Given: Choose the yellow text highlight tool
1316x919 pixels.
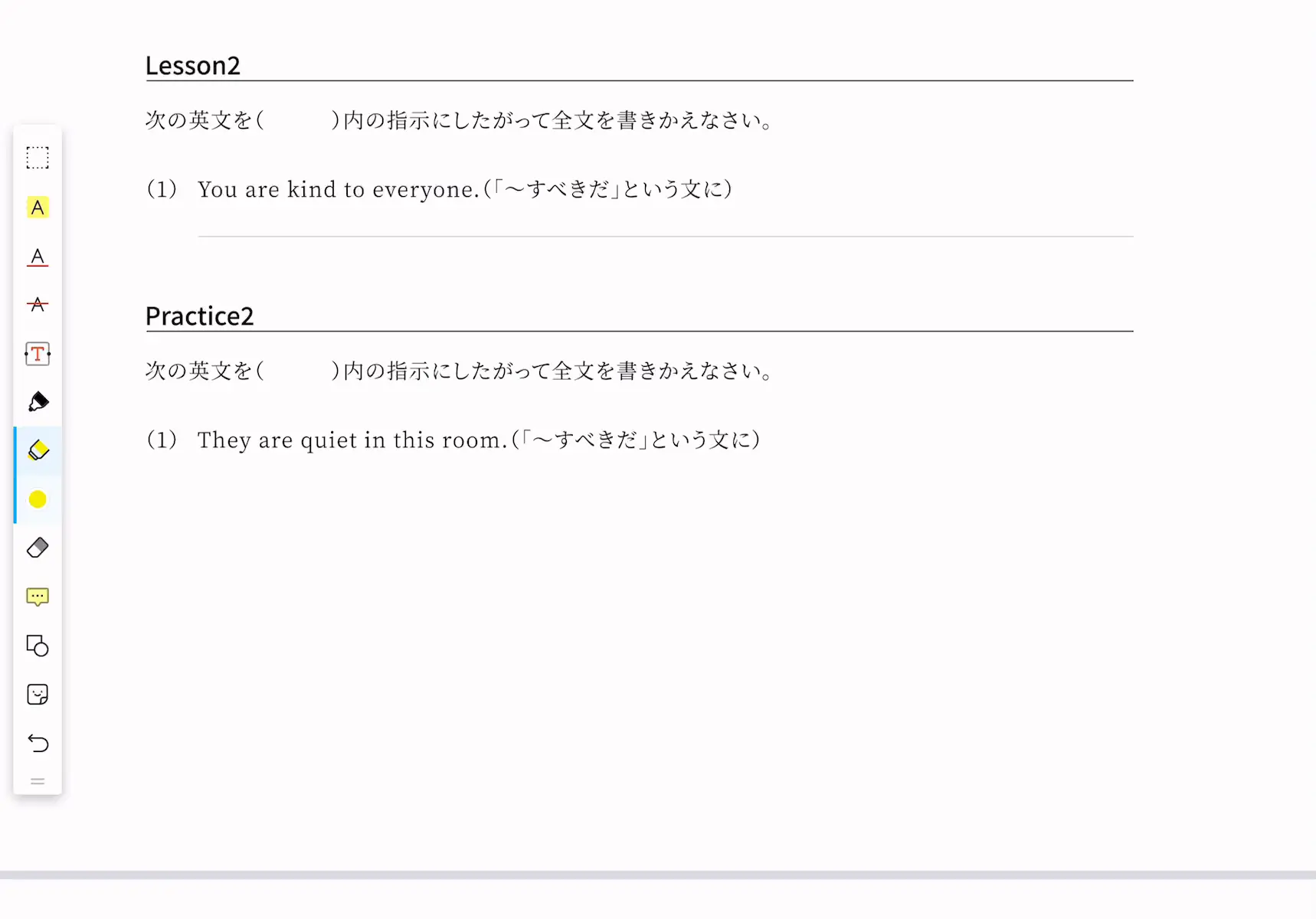Looking at the screenshot, I should click(x=38, y=208).
